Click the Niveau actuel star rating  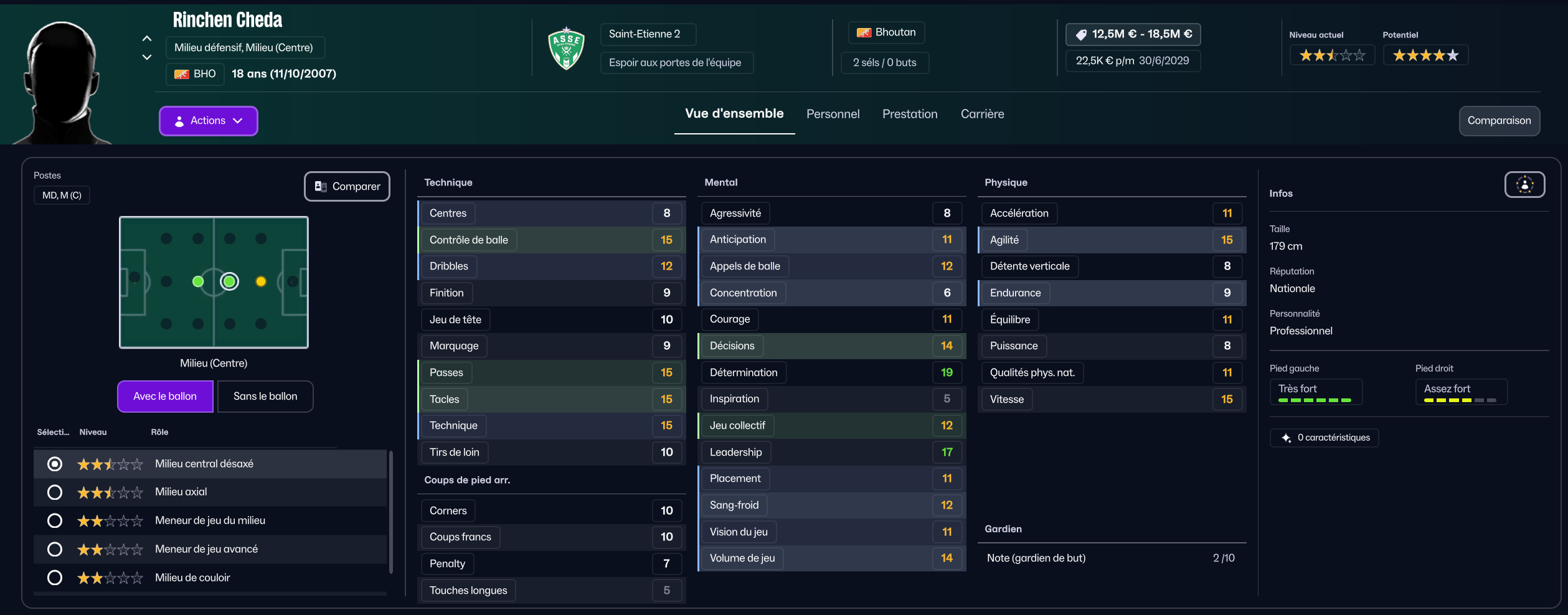1332,55
